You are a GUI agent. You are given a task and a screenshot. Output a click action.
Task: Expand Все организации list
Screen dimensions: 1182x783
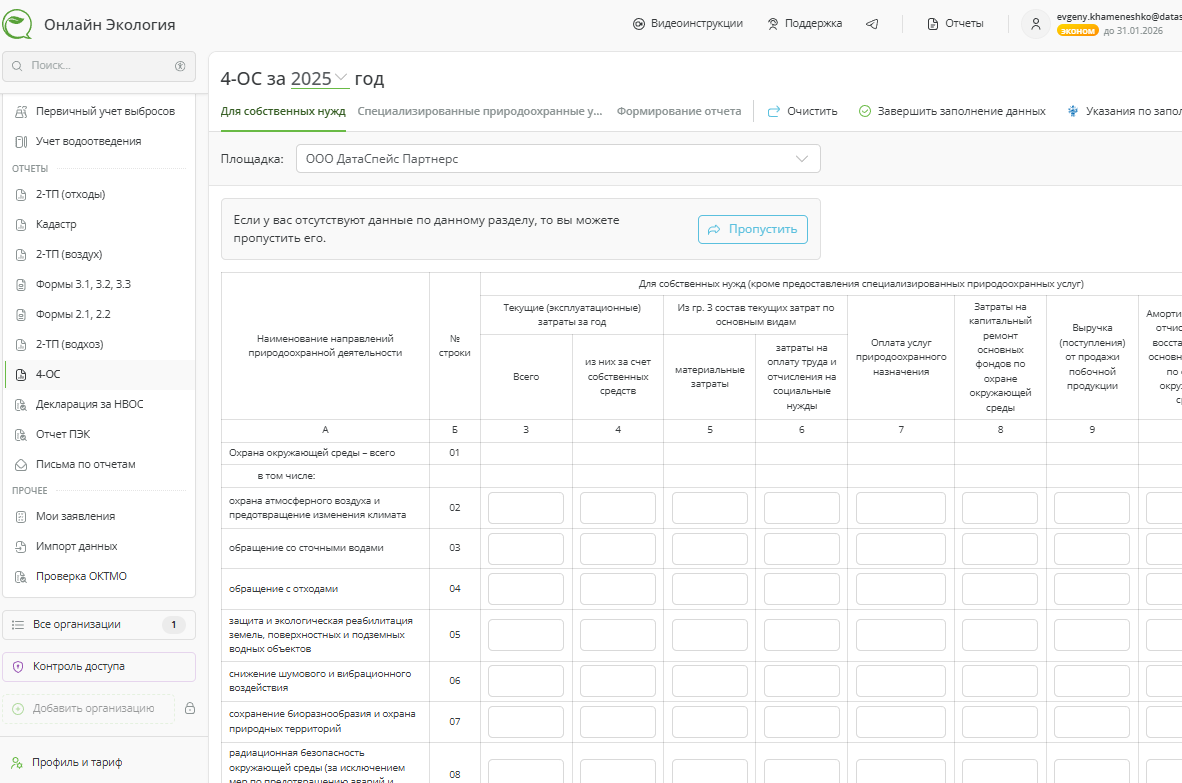tap(98, 625)
